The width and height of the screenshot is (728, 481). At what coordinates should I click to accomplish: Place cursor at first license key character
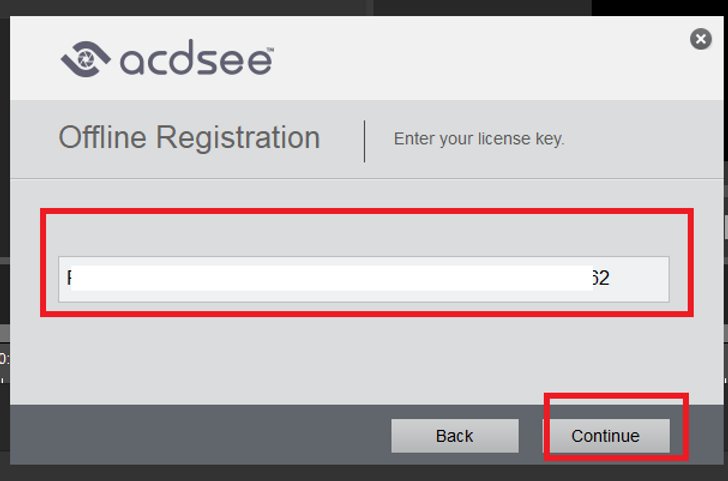69,278
